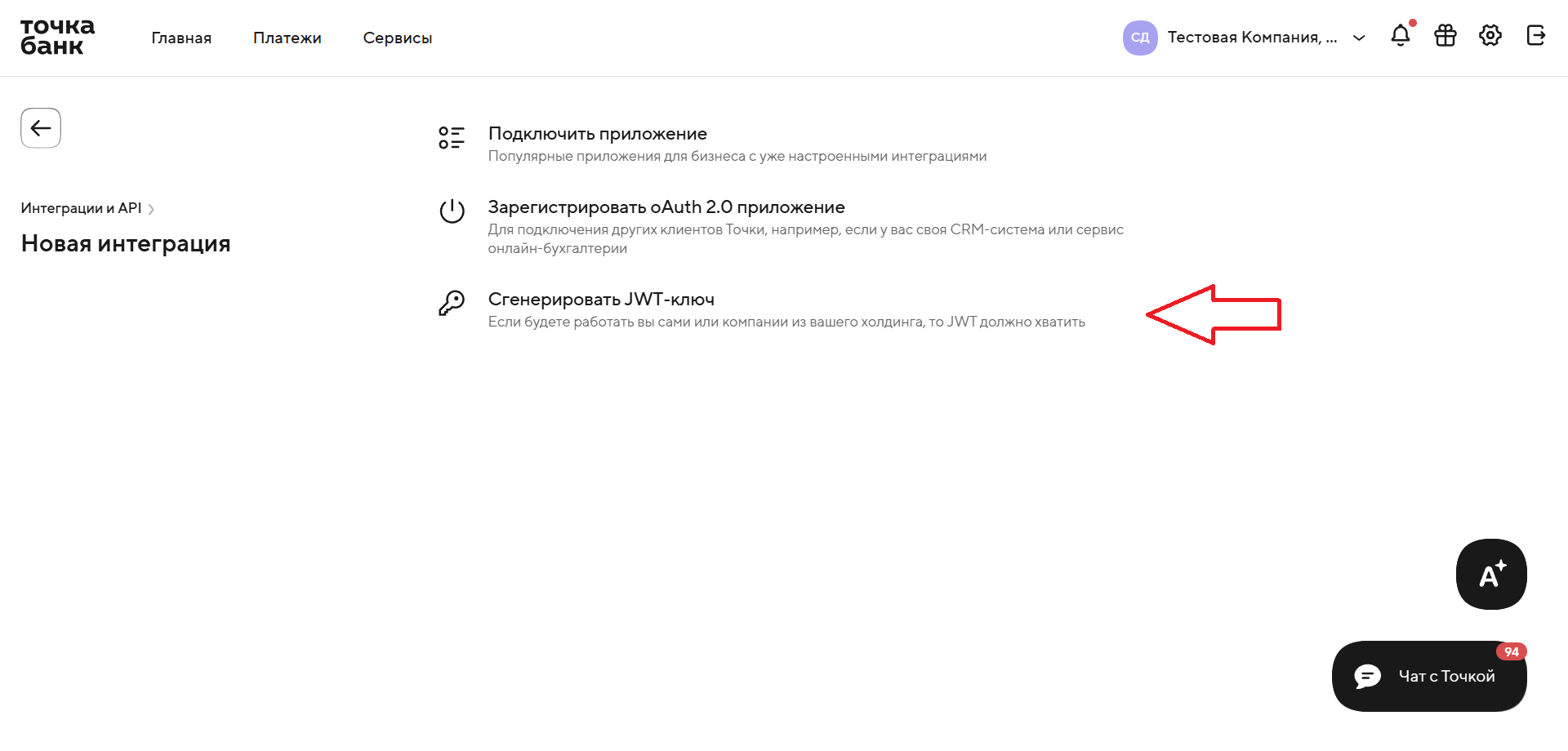Click the chevron after Интеграции и API
Image resolution: width=1568 pixels, height=751 pixels.
[x=151, y=209]
